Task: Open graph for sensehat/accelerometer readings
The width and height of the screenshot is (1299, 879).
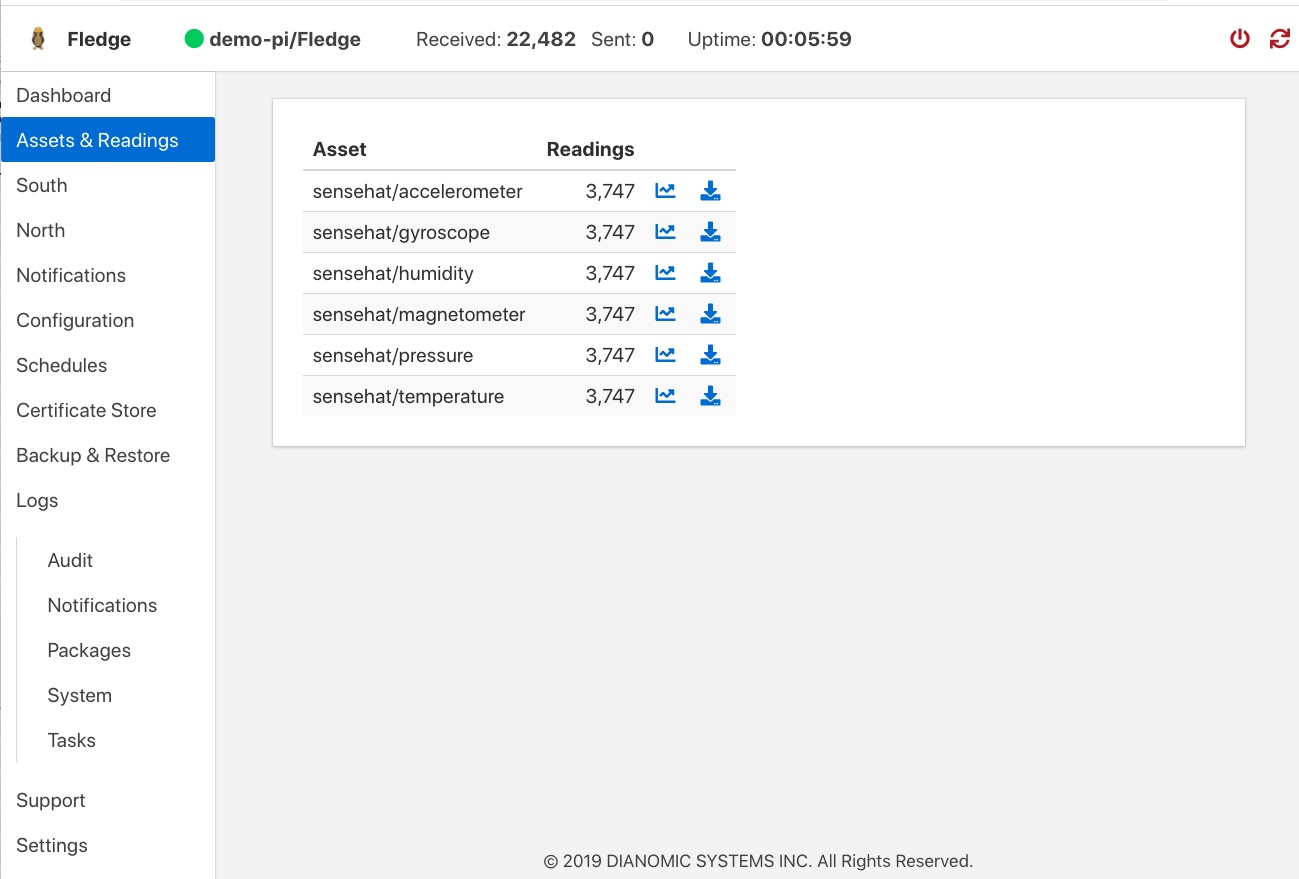Action: pyautogui.click(x=665, y=191)
